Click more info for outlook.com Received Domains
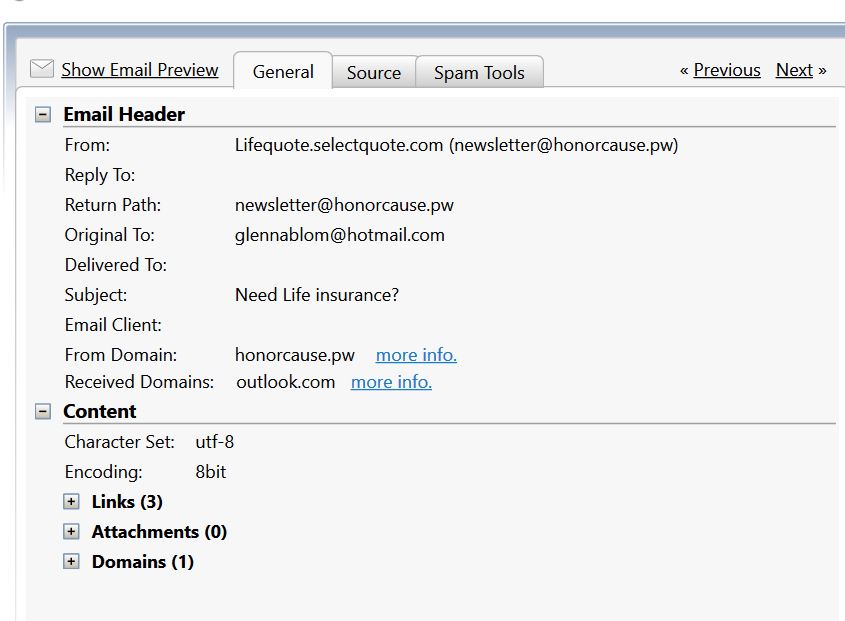845x621 pixels. point(391,382)
